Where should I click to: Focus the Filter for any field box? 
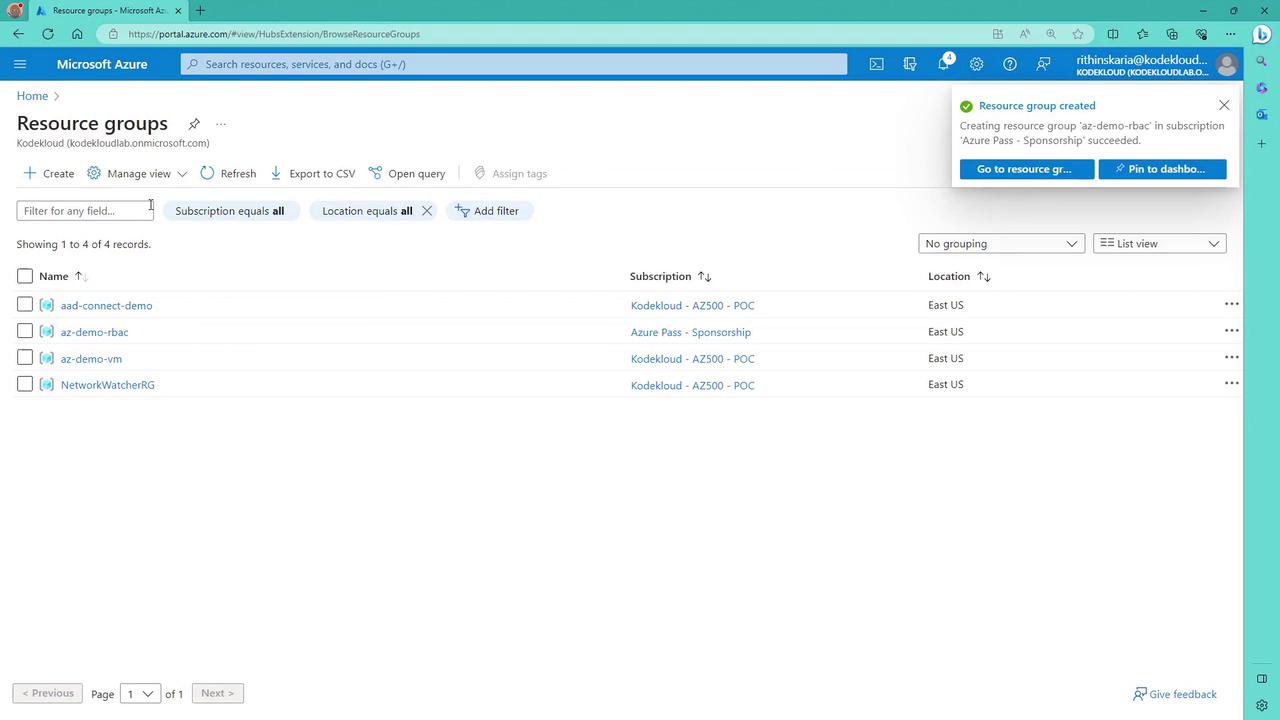pyautogui.click(x=85, y=211)
